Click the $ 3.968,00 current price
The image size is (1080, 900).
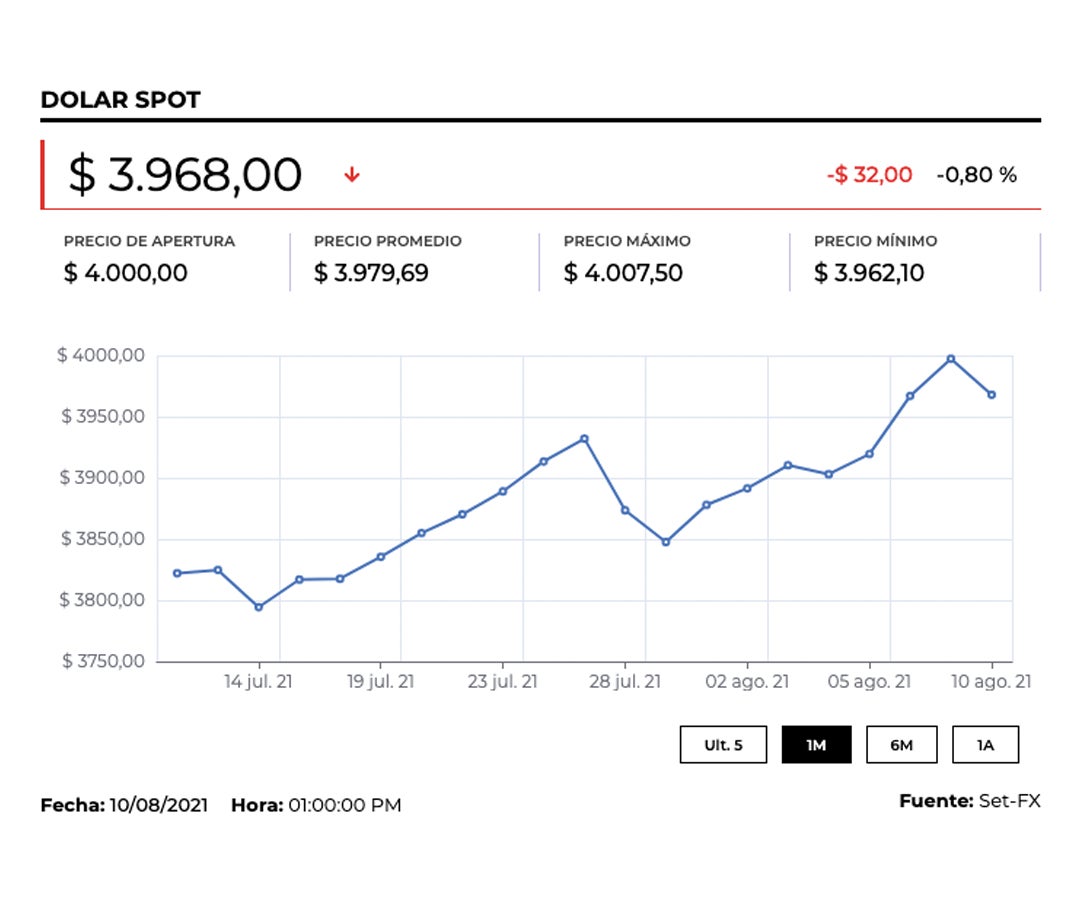185,175
